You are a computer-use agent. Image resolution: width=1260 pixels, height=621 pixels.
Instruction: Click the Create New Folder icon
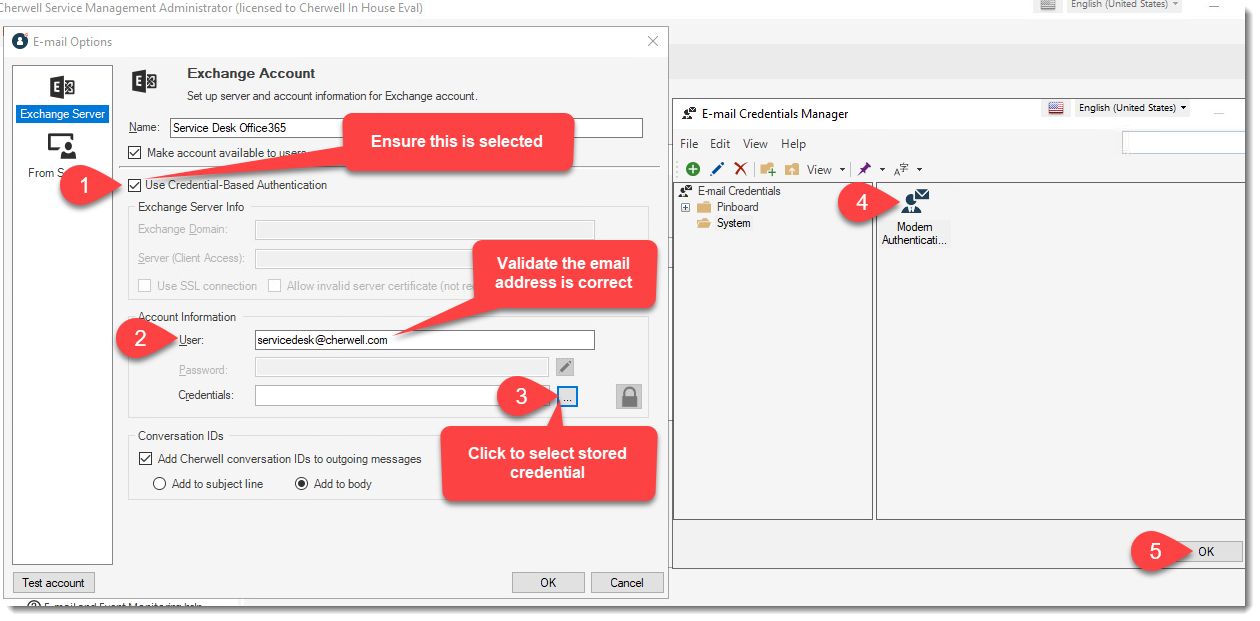768,169
